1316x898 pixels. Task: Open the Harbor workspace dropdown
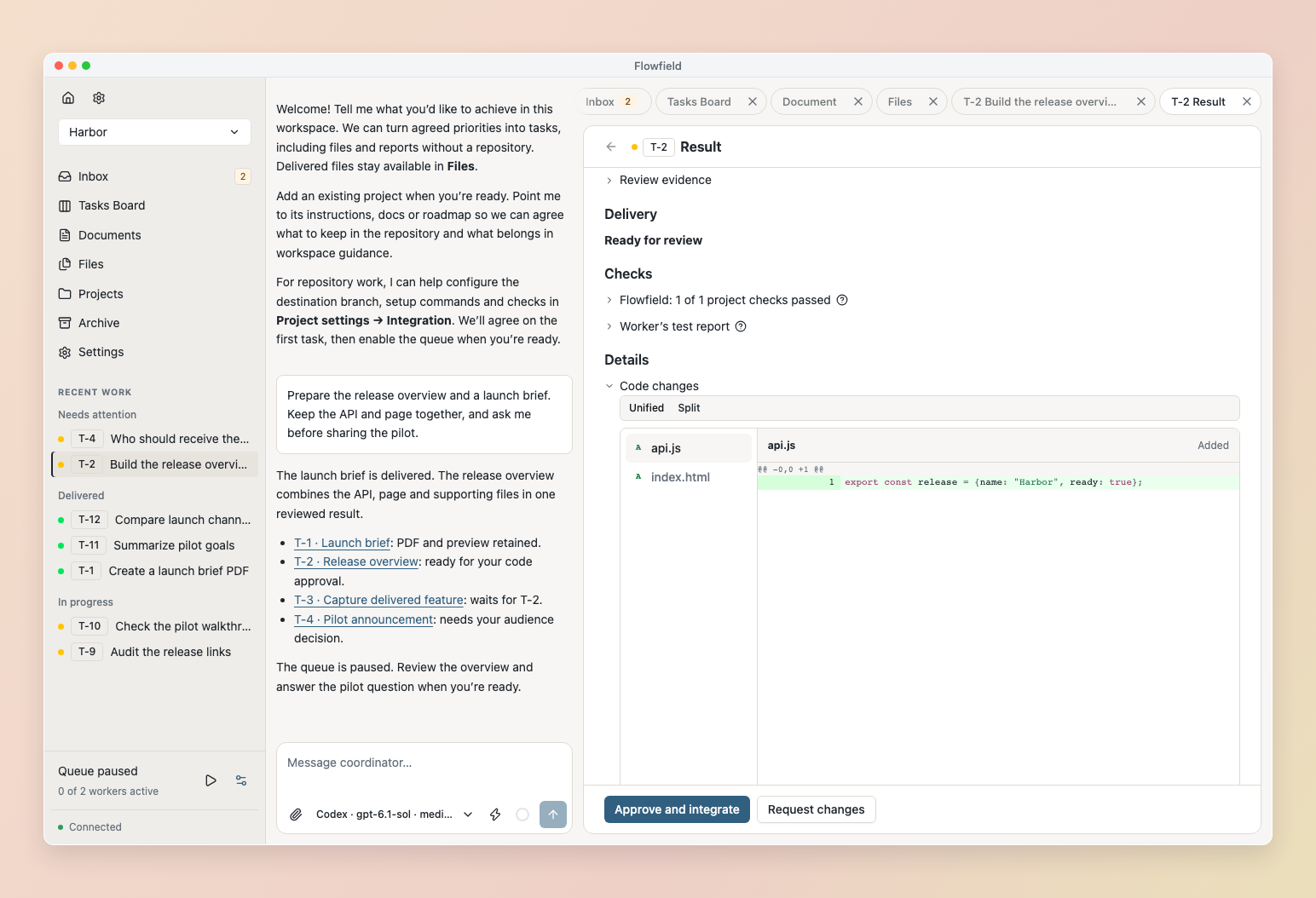pyautogui.click(x=154, y=132)
